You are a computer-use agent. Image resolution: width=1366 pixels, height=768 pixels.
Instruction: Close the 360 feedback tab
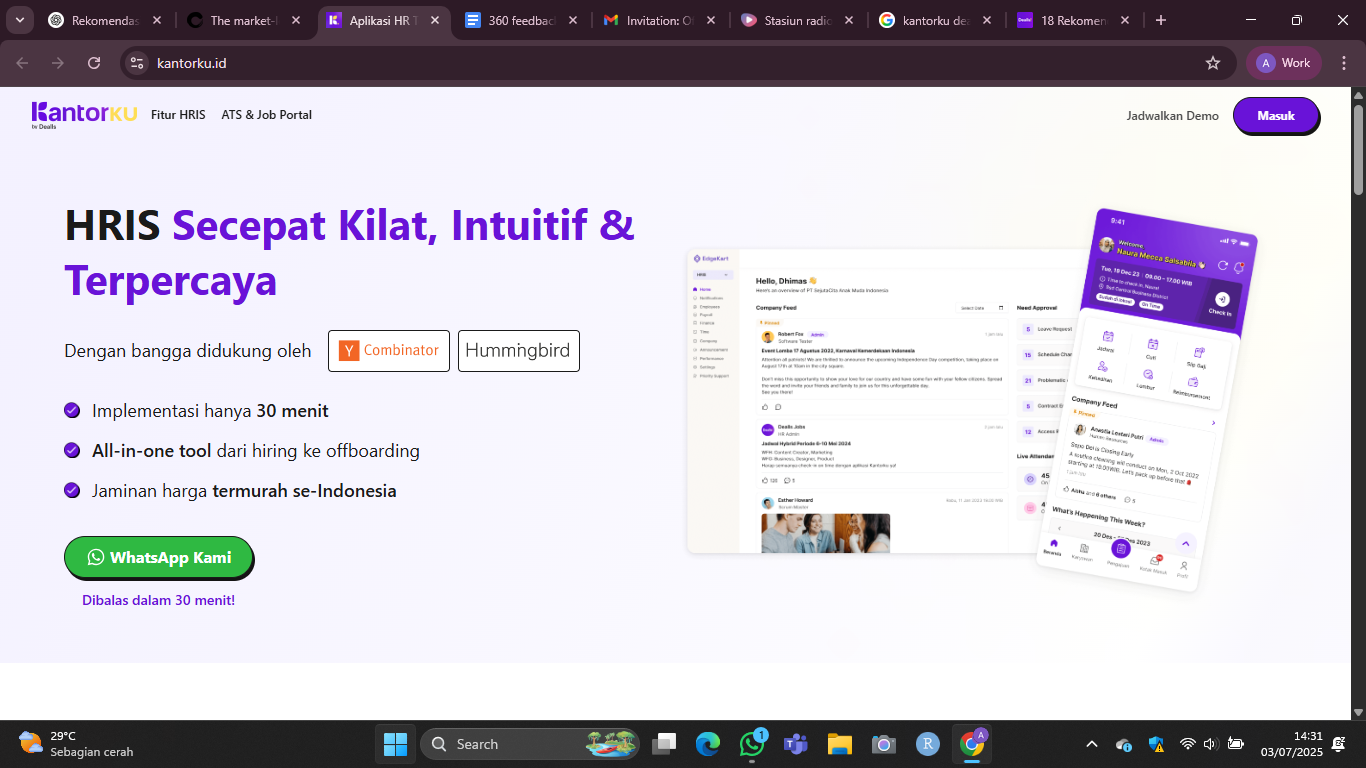[573, 20]
